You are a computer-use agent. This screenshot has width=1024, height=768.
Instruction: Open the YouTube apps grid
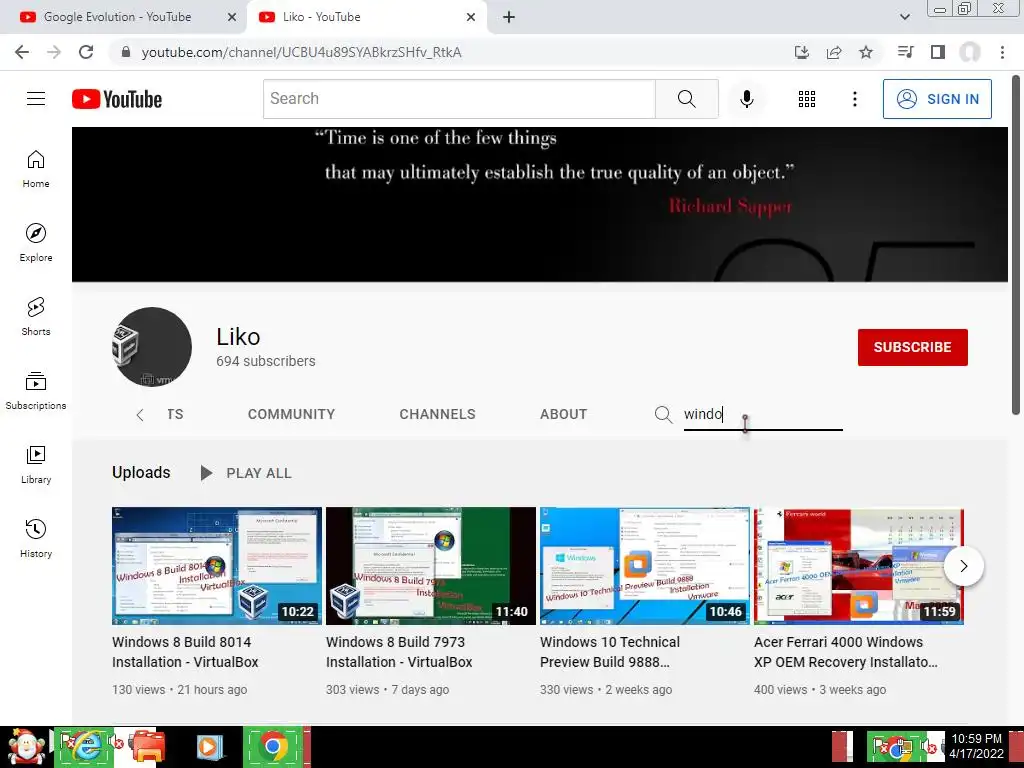coord(807,99)
